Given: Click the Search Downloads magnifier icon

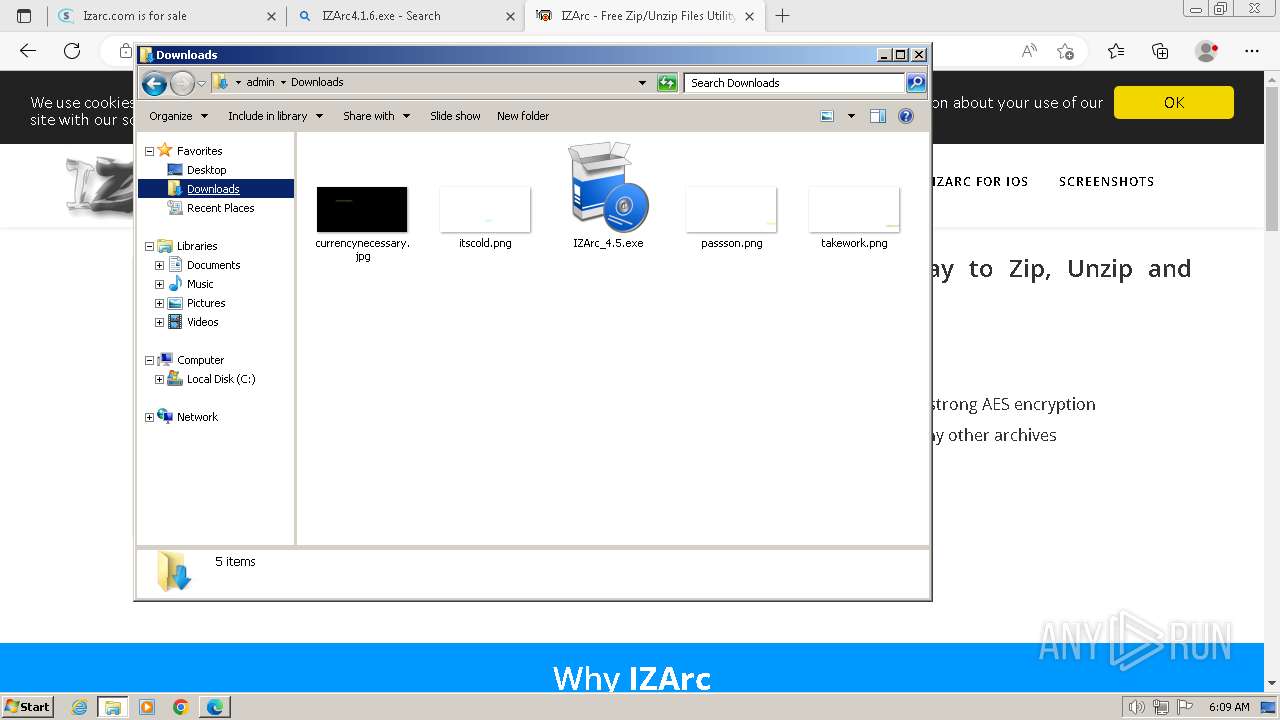Looking at the screenshot, I should tap(915, 83).
